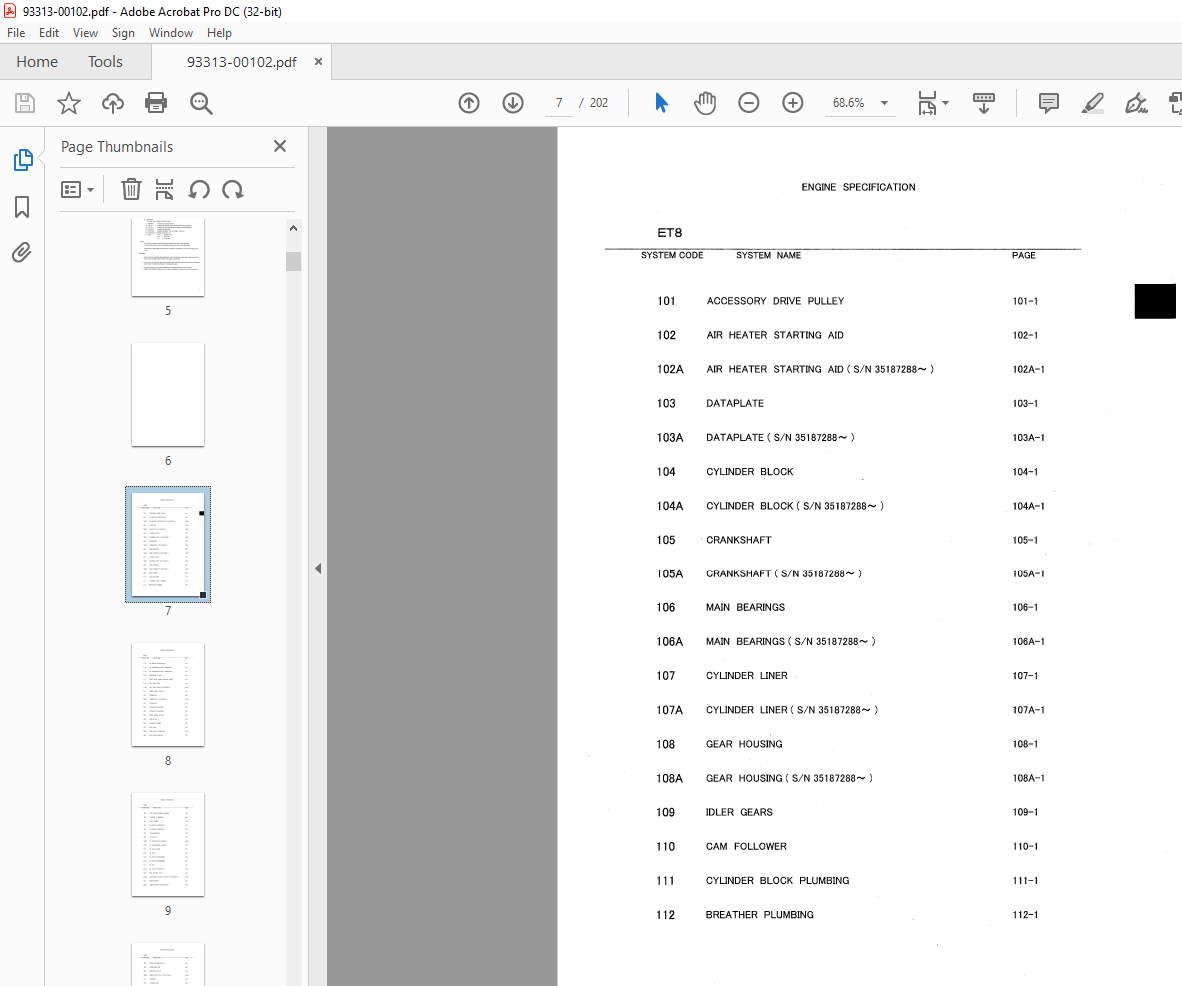
Task: Select page 8 thumbnail
Action: 168,694
